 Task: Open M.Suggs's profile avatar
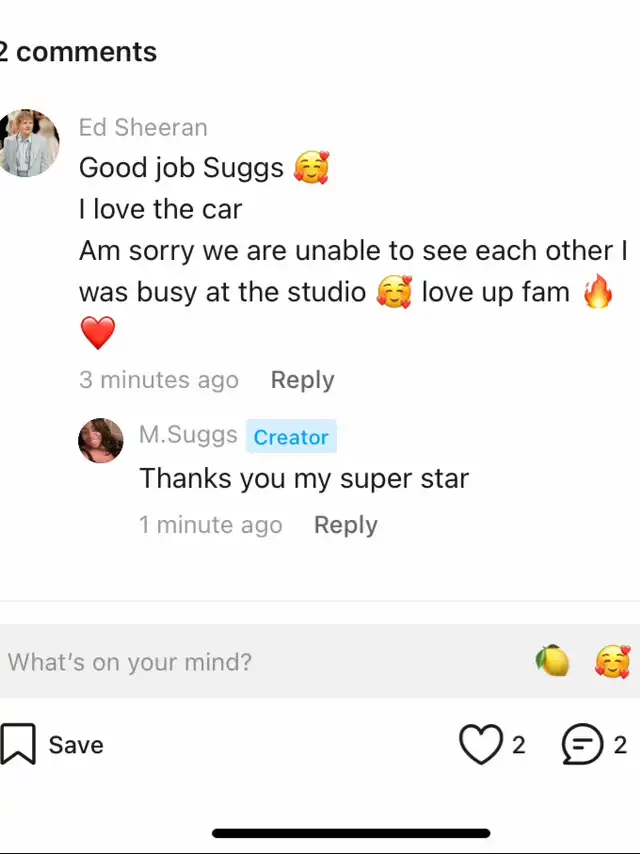pos(101,440)
